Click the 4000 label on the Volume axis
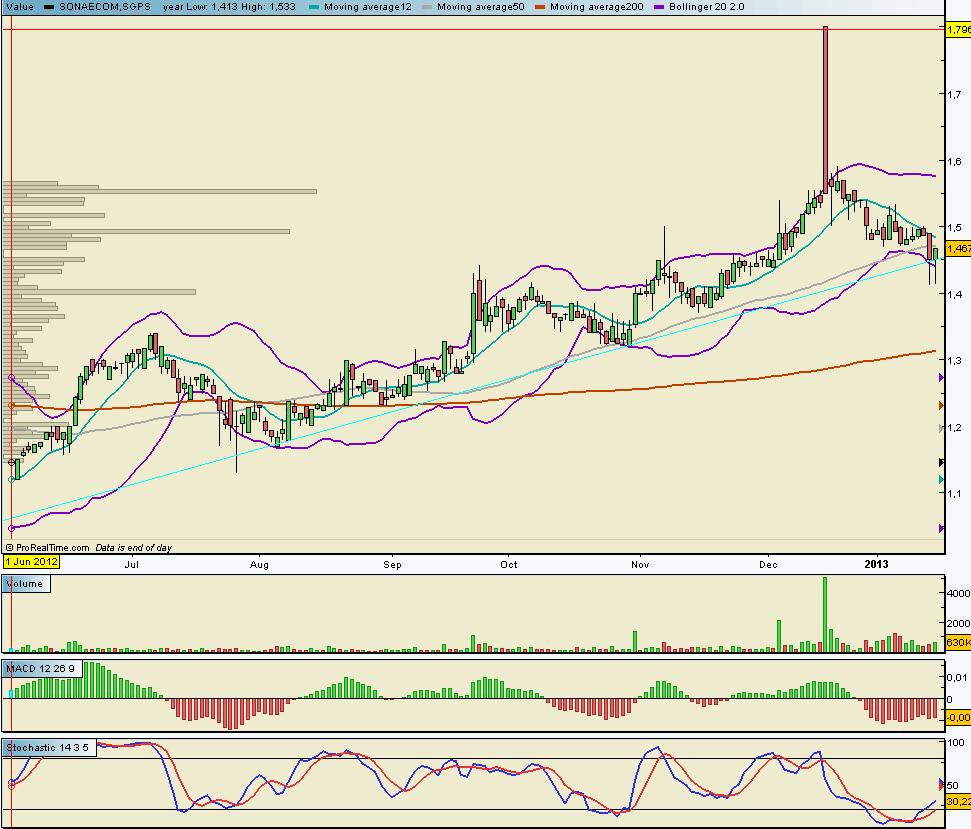Viewport: 971px width, 829px height. (959, 593)
